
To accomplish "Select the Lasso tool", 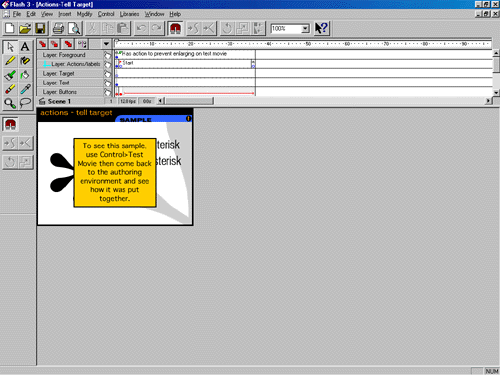I will coord(25,104).
